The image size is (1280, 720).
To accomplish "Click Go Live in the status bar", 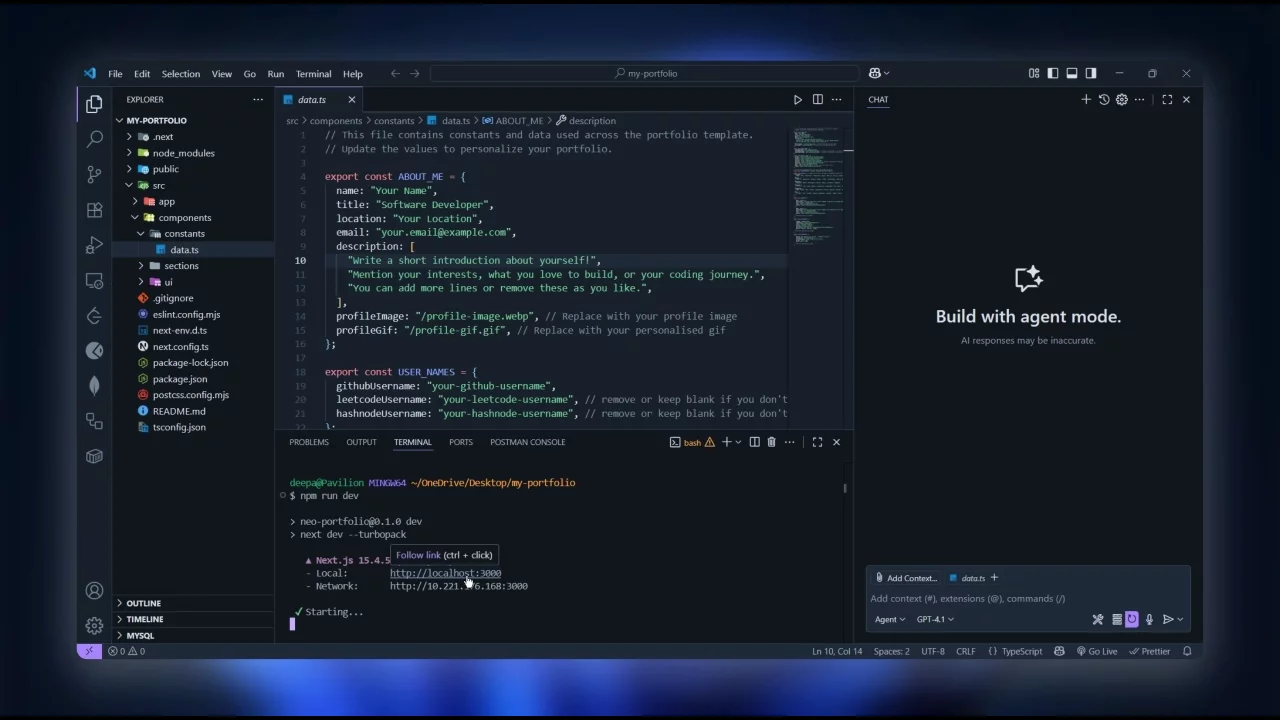I will (1096, 651).
